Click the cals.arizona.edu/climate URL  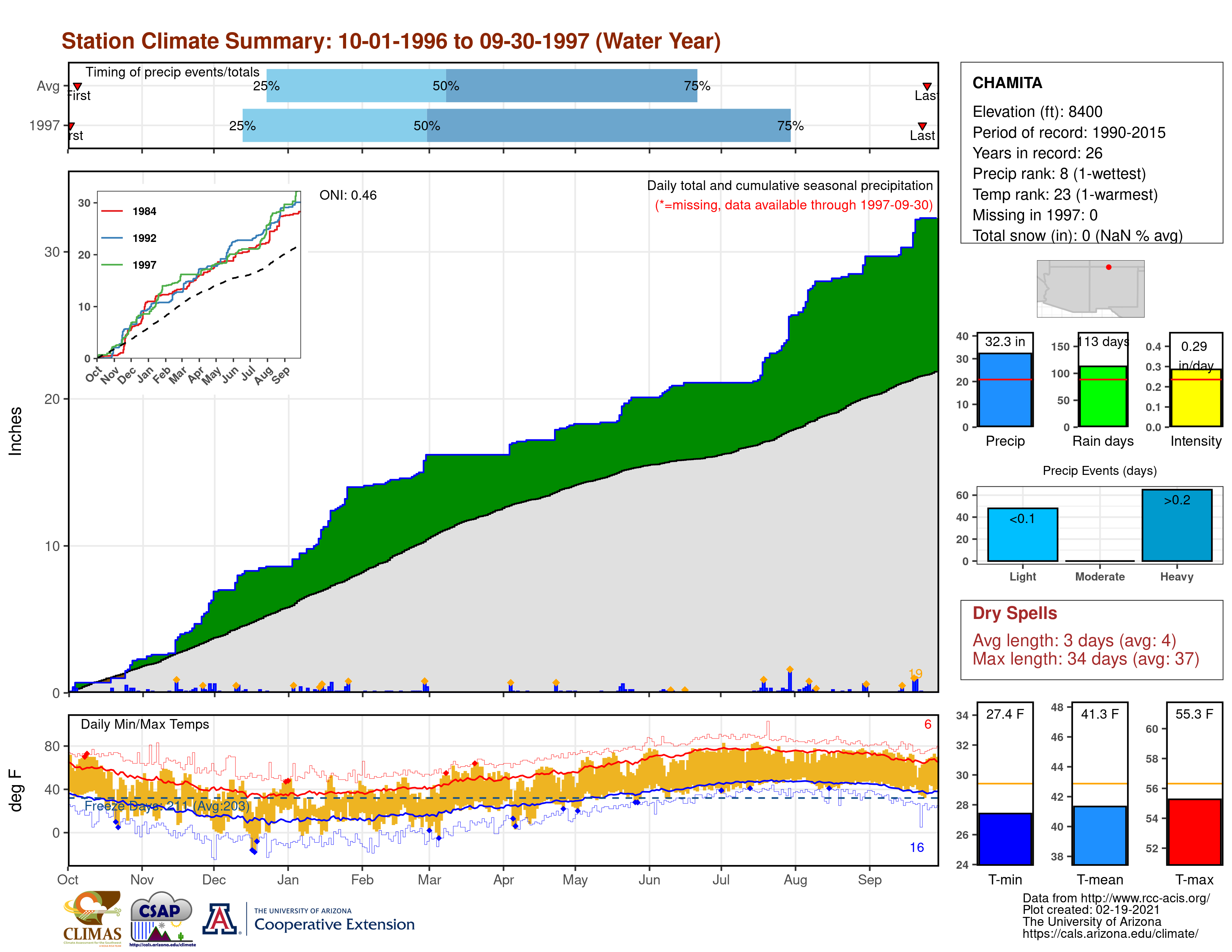point(1110,933)
